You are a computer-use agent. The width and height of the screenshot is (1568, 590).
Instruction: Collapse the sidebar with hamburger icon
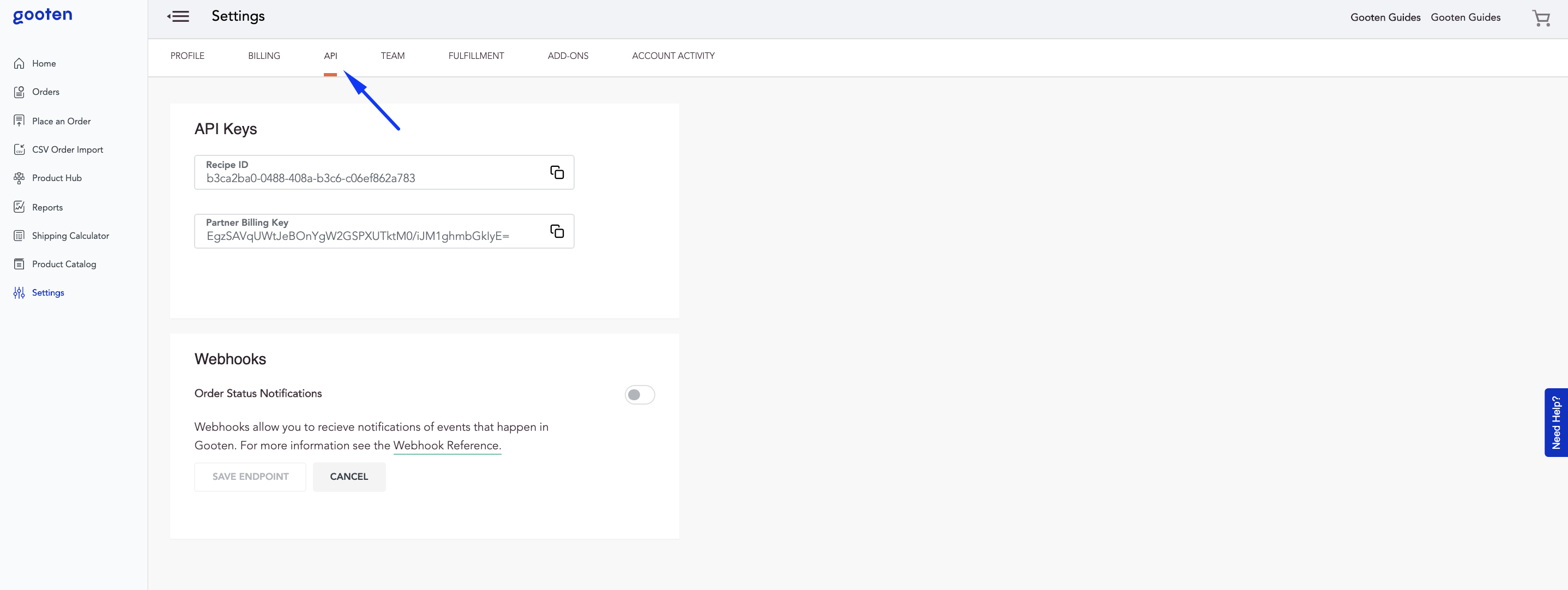coord(178,16)
